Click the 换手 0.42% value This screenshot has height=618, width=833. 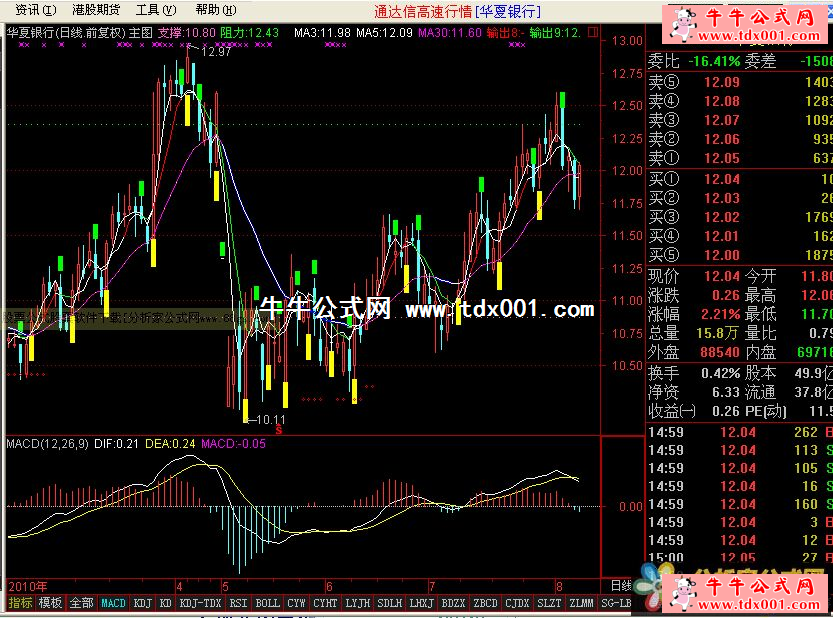tap(720, 374)
